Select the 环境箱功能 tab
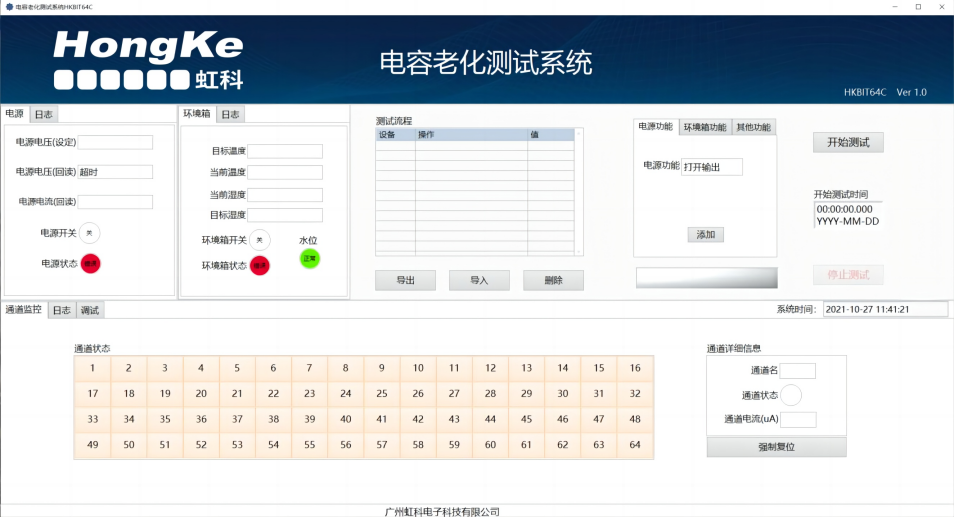The image size is (959, 522). pyautogui.click(x=705, y=127)
